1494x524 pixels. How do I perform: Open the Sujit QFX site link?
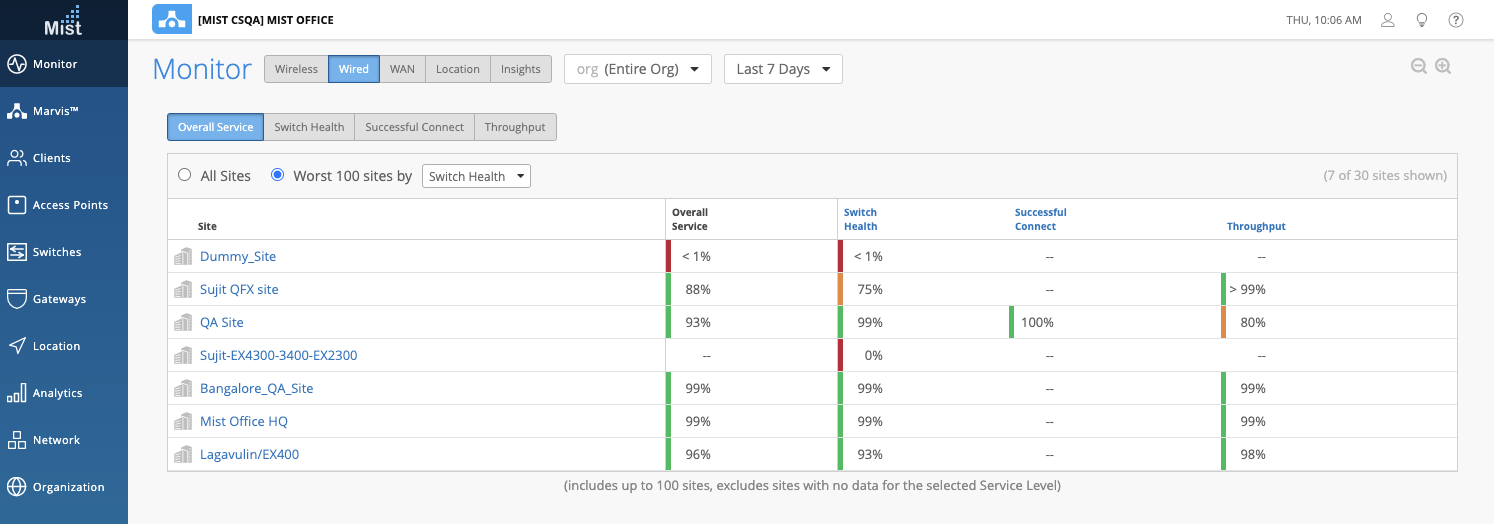pos(239,289)
